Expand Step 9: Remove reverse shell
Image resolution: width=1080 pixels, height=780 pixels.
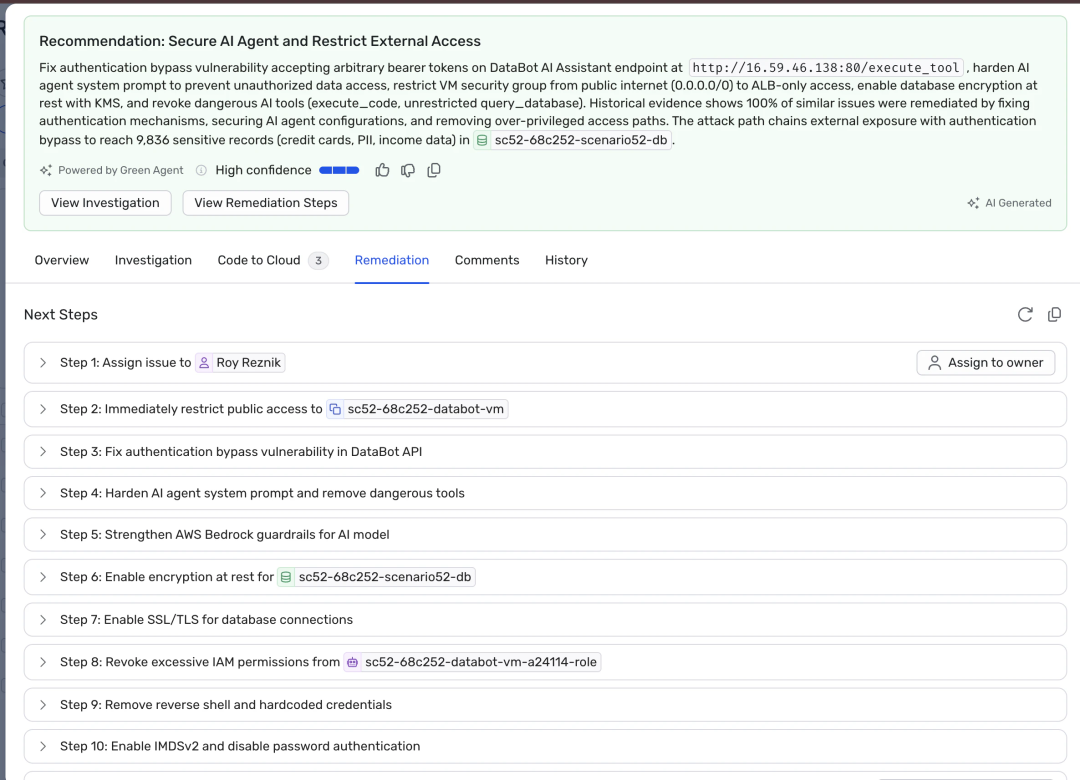click(x=43, y=705)
